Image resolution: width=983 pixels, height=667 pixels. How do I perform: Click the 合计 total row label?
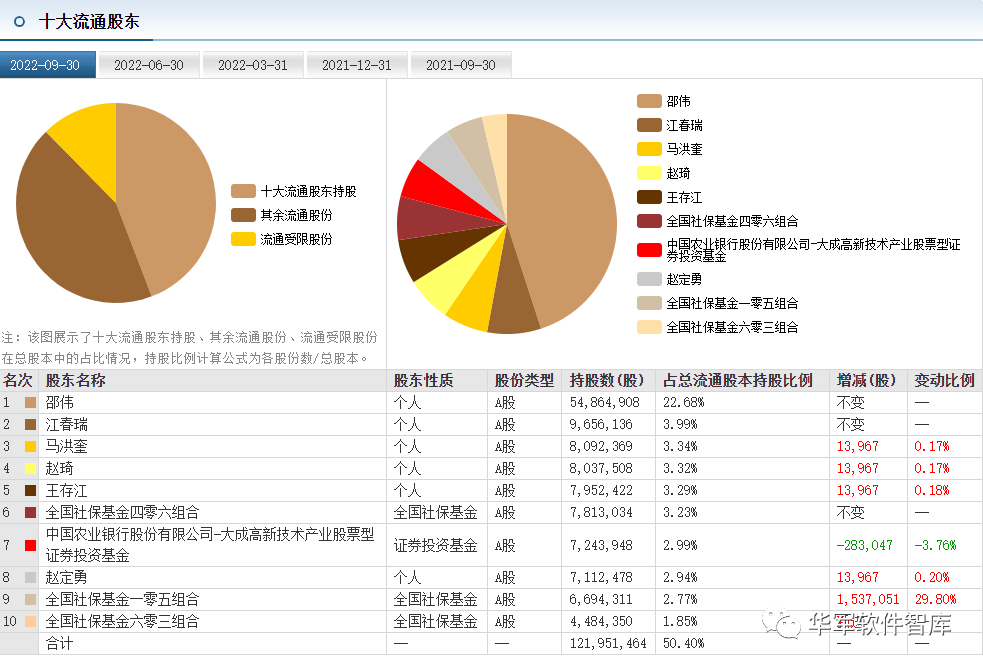point(60,643)
